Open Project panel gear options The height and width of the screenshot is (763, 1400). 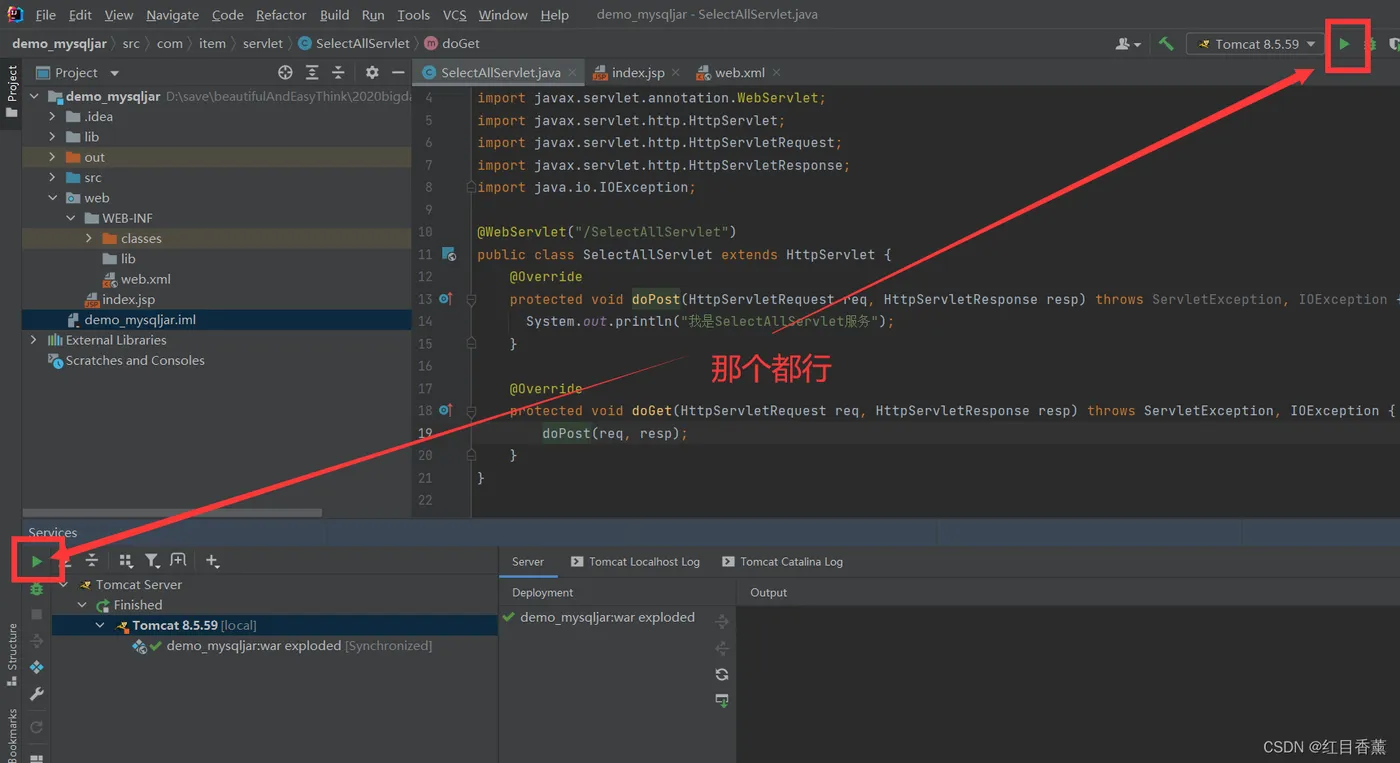372,72
